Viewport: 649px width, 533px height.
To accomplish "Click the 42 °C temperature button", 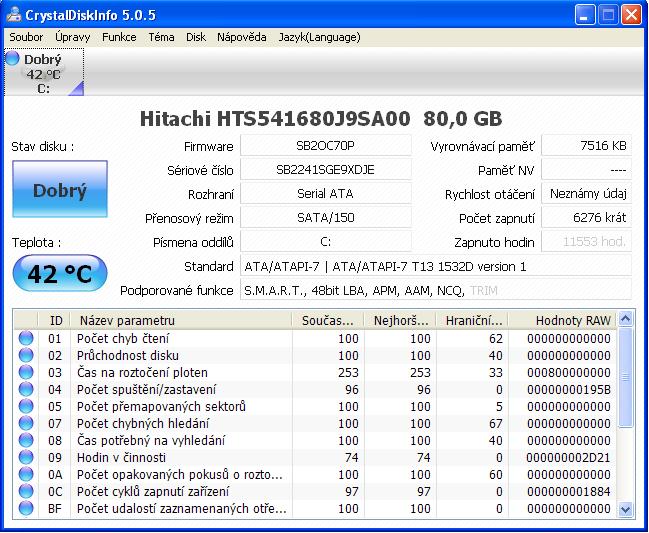I will tap(59, 275).
